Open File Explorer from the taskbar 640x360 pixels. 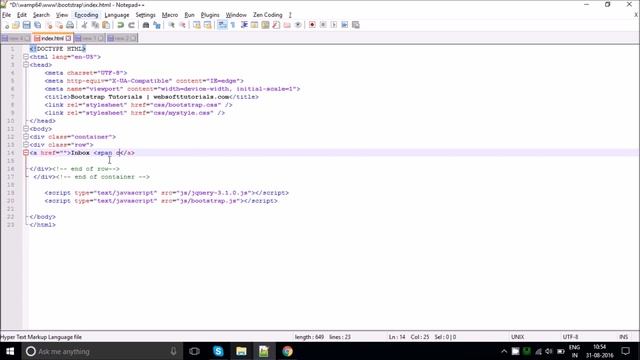tap(241, 351)
